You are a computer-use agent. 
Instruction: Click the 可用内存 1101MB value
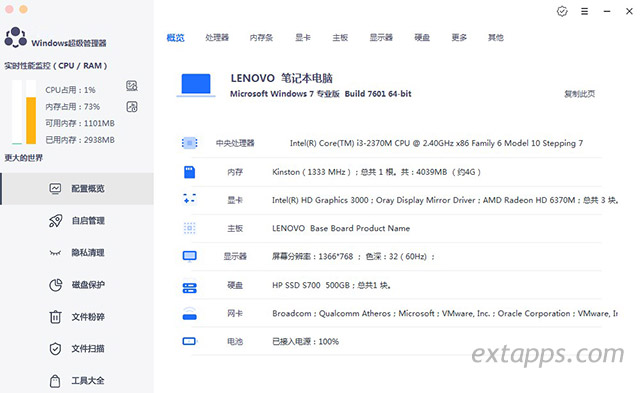click(x=80, y=123)
